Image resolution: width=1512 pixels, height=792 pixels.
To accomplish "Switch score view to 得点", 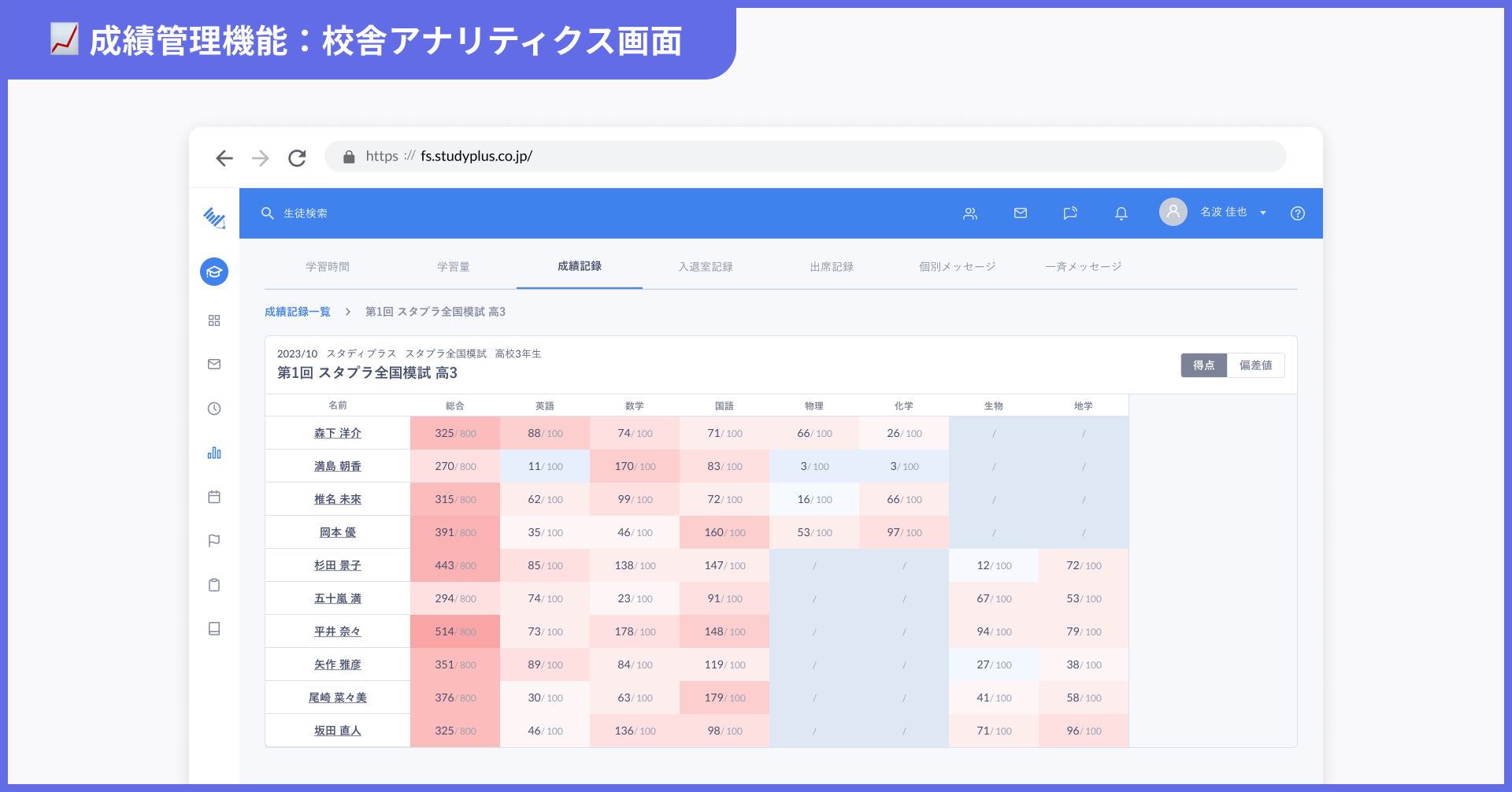I will point(1203,365).
